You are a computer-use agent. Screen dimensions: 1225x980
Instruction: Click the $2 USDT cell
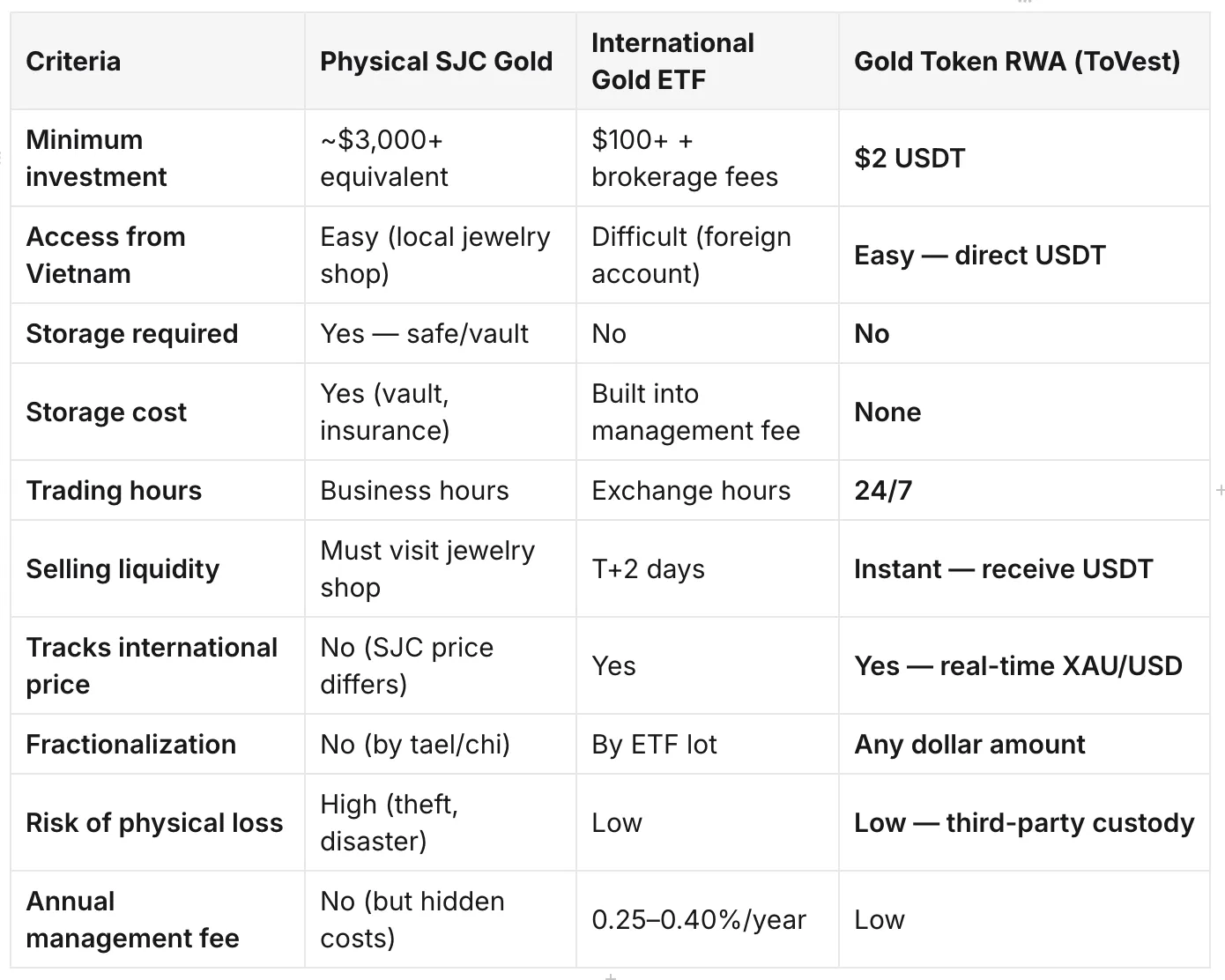[x=1024, y=158]
